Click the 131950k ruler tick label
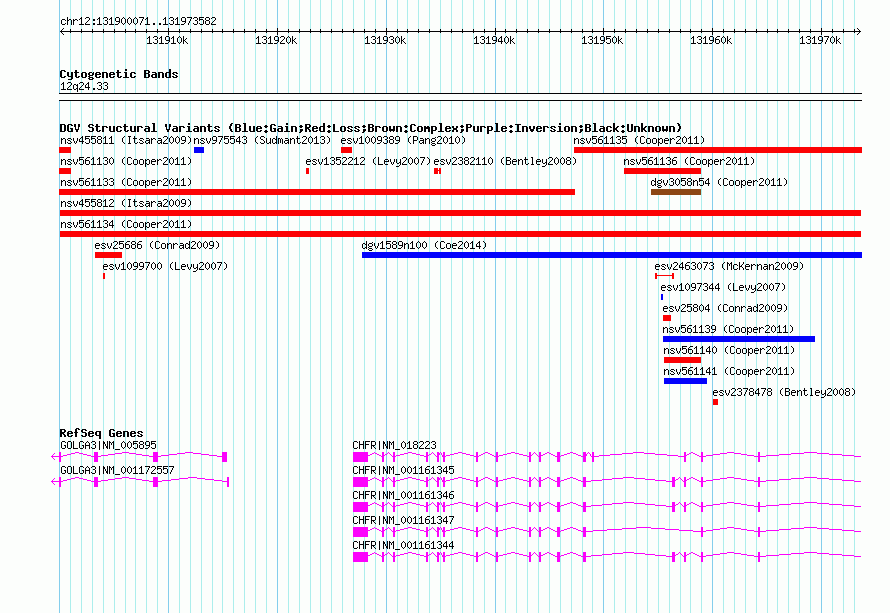Viewport: 890px width, 613px height. click(602, 40)
